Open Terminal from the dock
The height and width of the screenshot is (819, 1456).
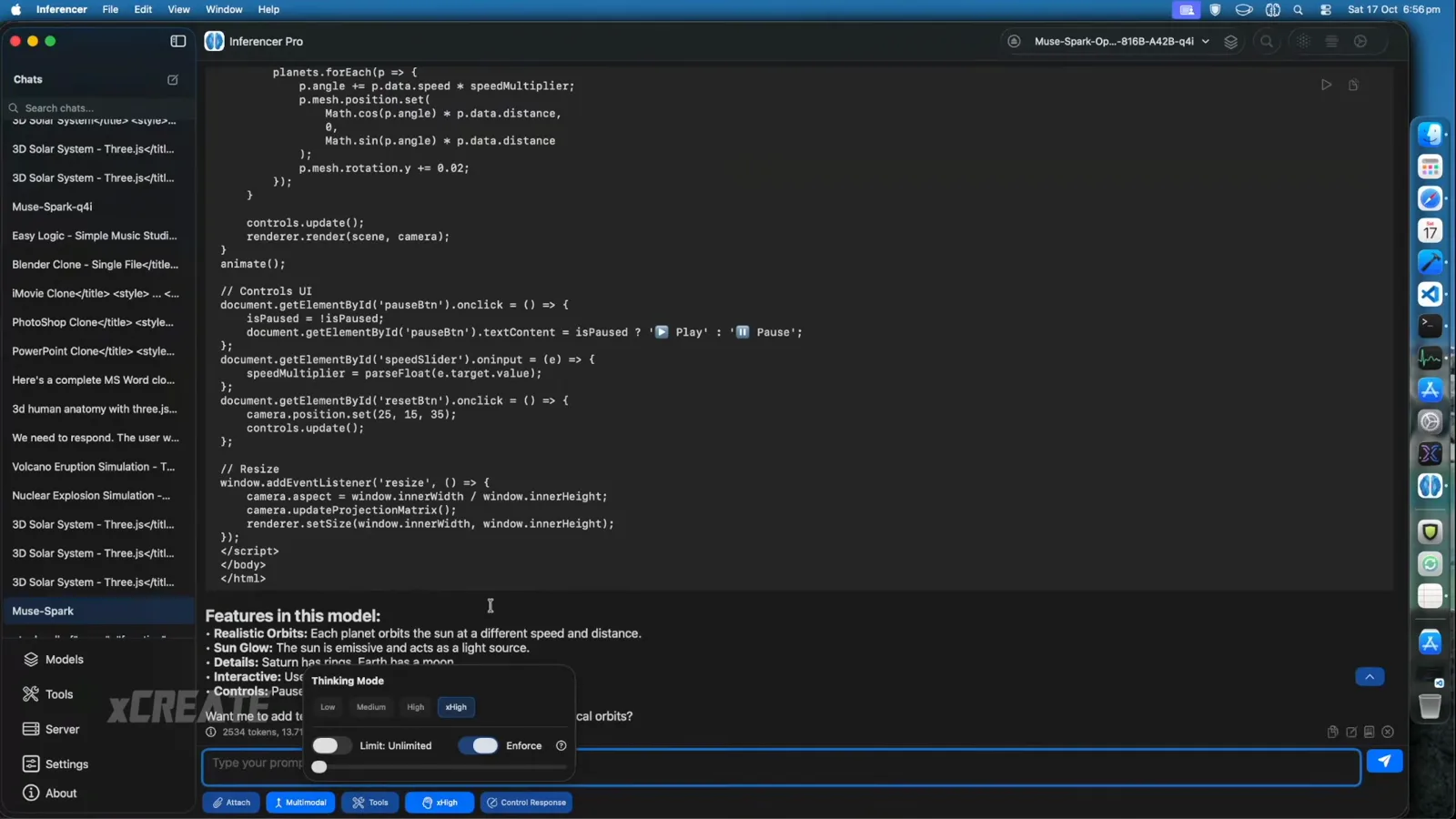coord(1430,326)
